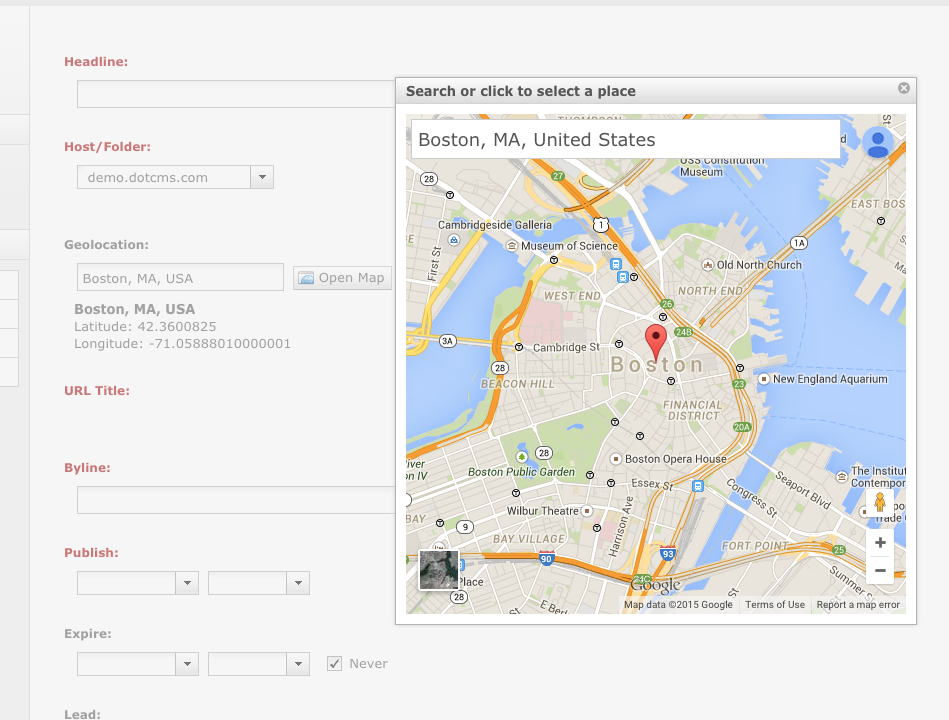Click the FORT POINT label

pos(754,546)
